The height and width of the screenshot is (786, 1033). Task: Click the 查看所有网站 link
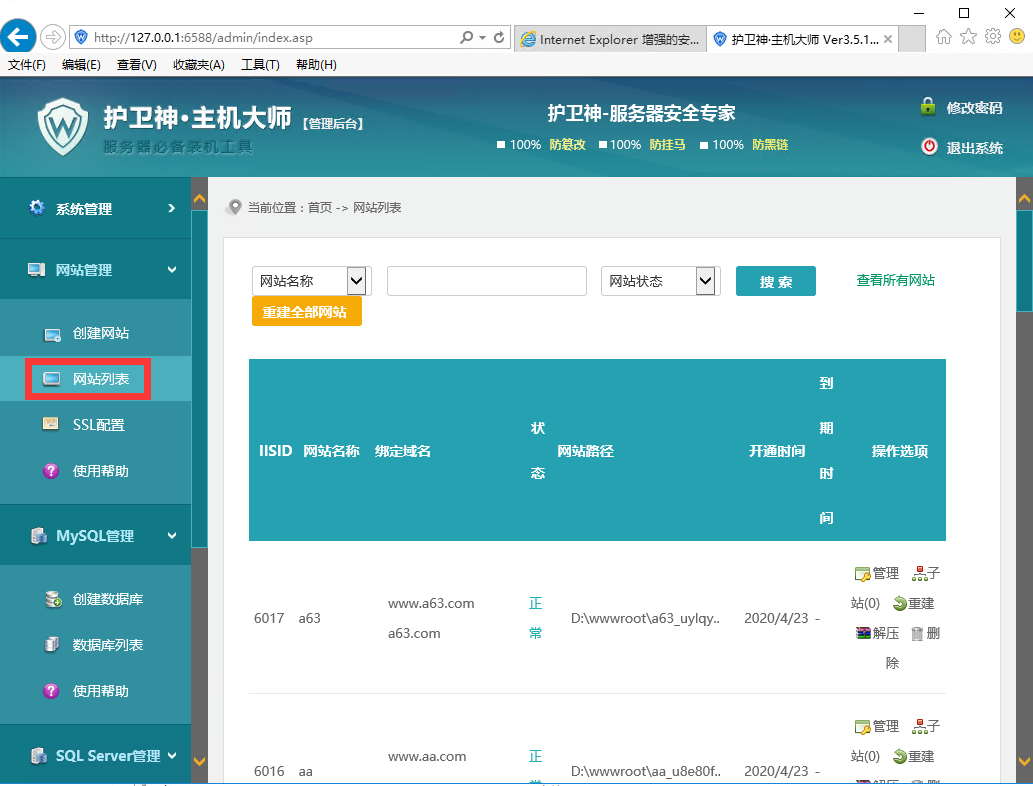[895, 280]
